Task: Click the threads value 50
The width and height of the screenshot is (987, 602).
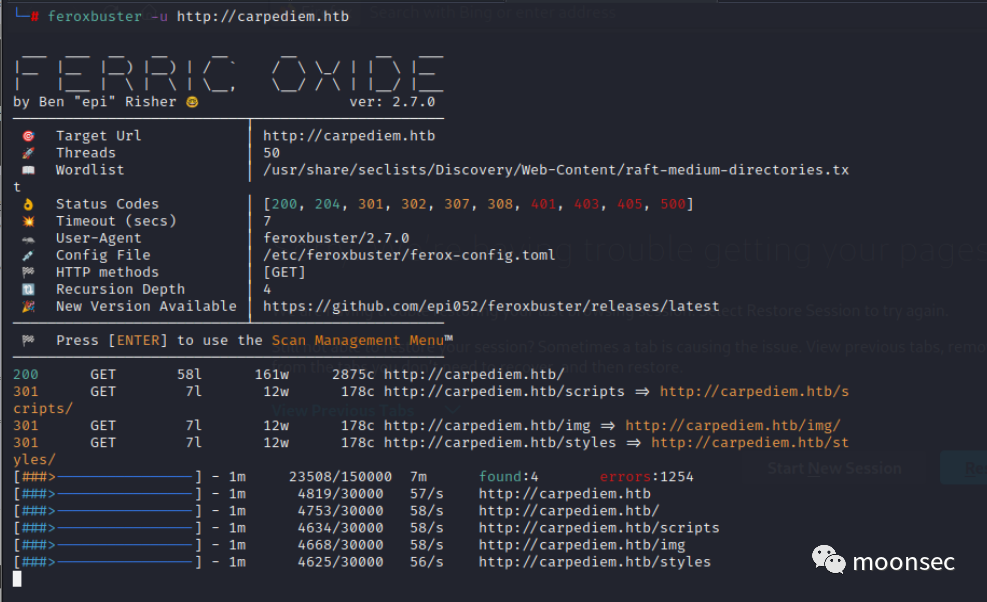Action: click(271, 153)
